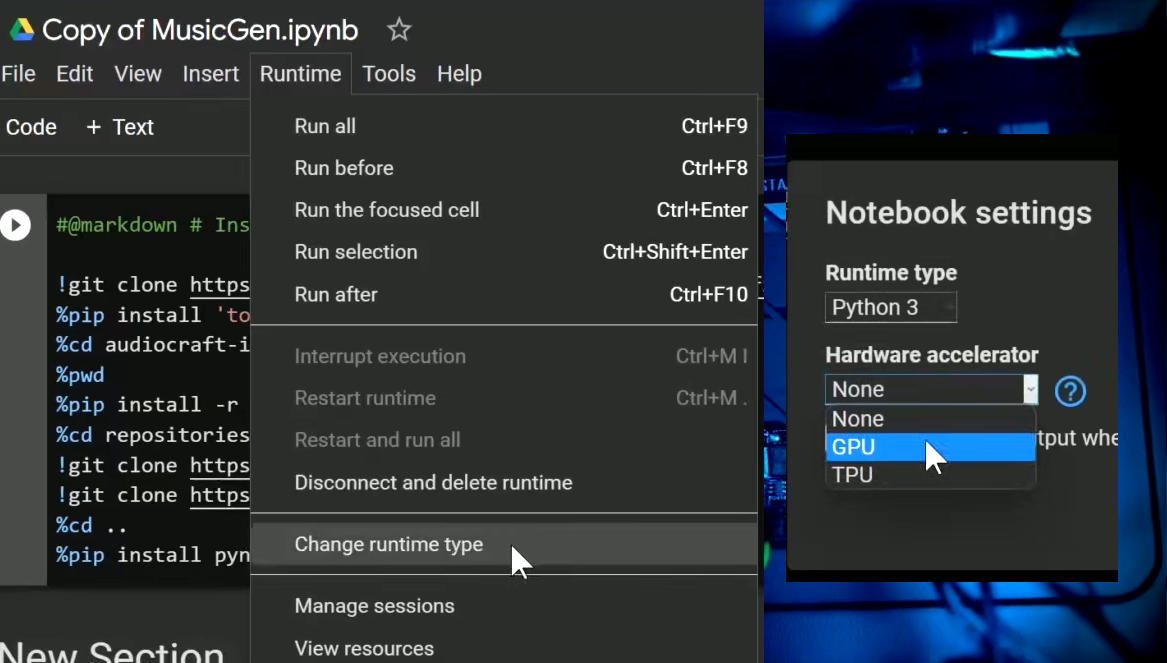Choose Change runtime type

504,544
